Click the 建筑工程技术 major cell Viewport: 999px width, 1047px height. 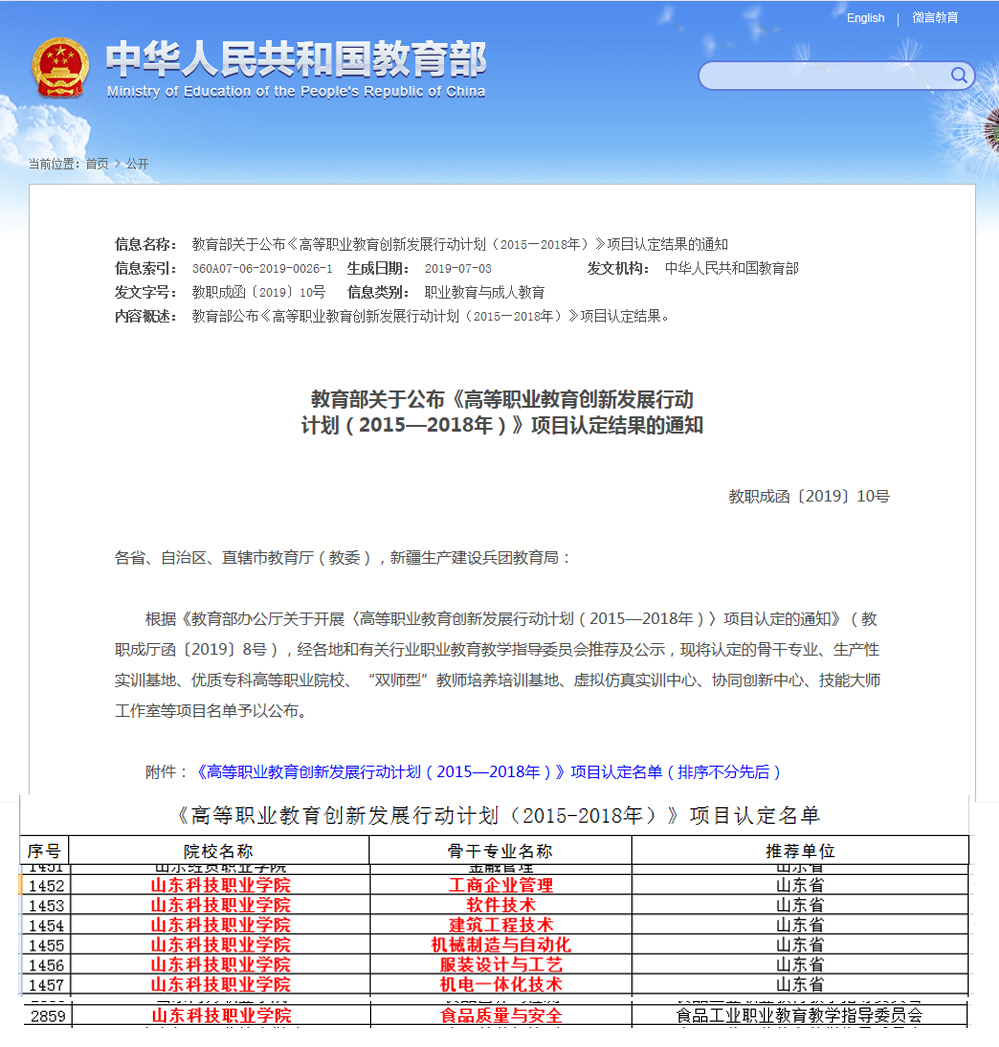point(501,925)
